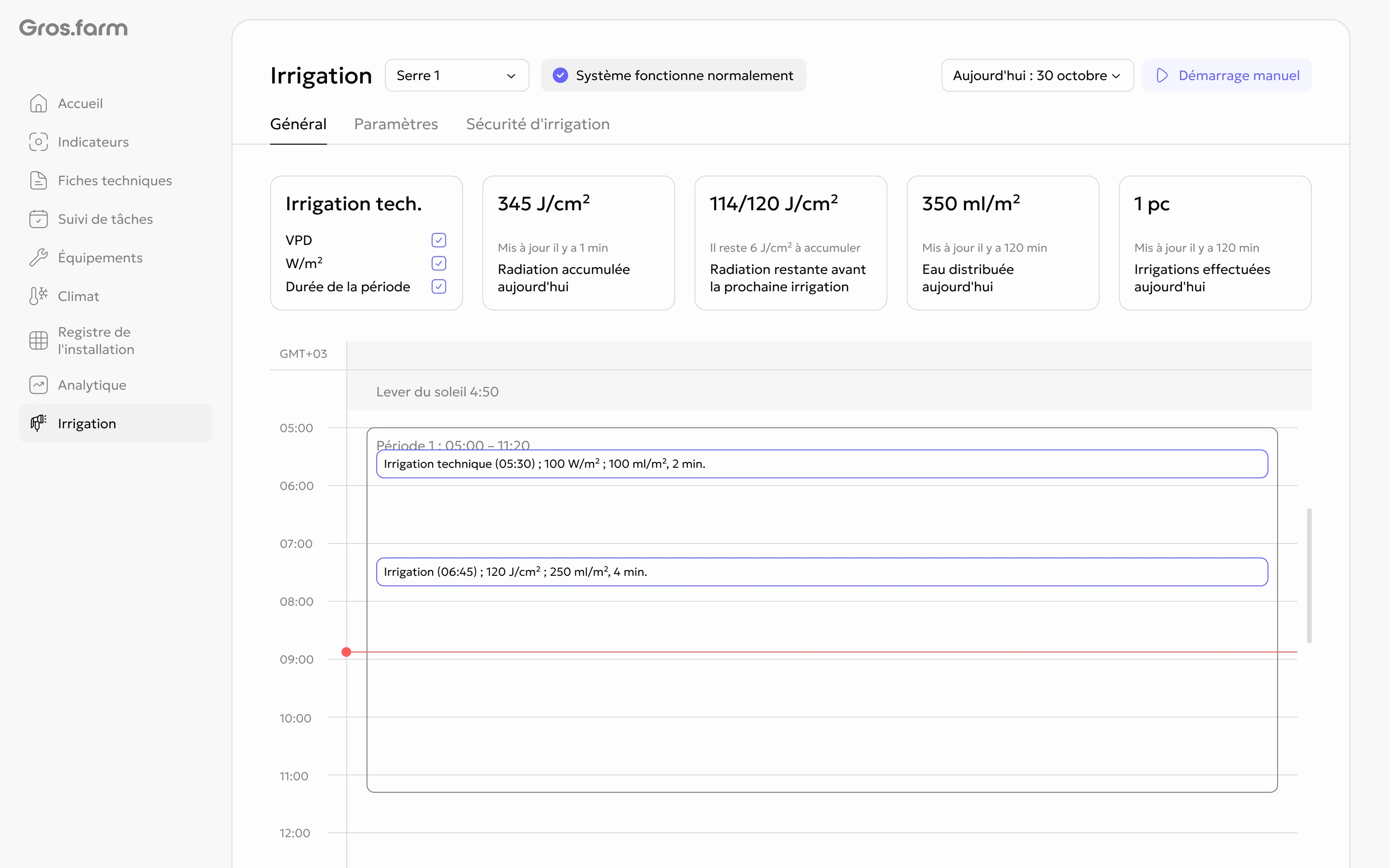Image resolution: width=1389 pixels, height=868 pixels.
Task: Click the Irrigation sprinkler icon in sidebar
Action: (x=39, y=424)
